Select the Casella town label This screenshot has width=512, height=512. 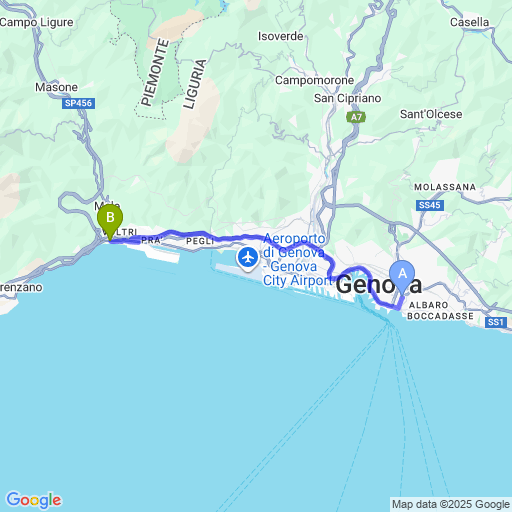coord(469,22)
